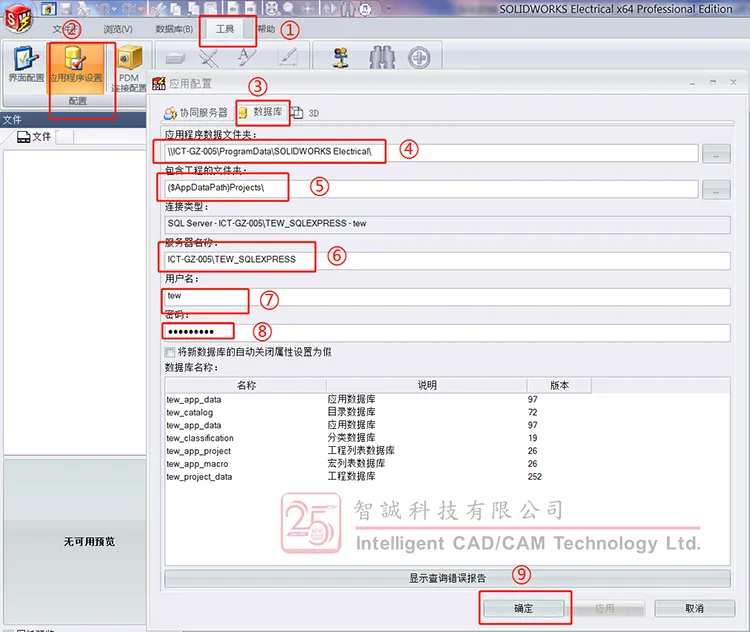
Task: Select the 工具 ribbon tab
Action: pos(225,29)
